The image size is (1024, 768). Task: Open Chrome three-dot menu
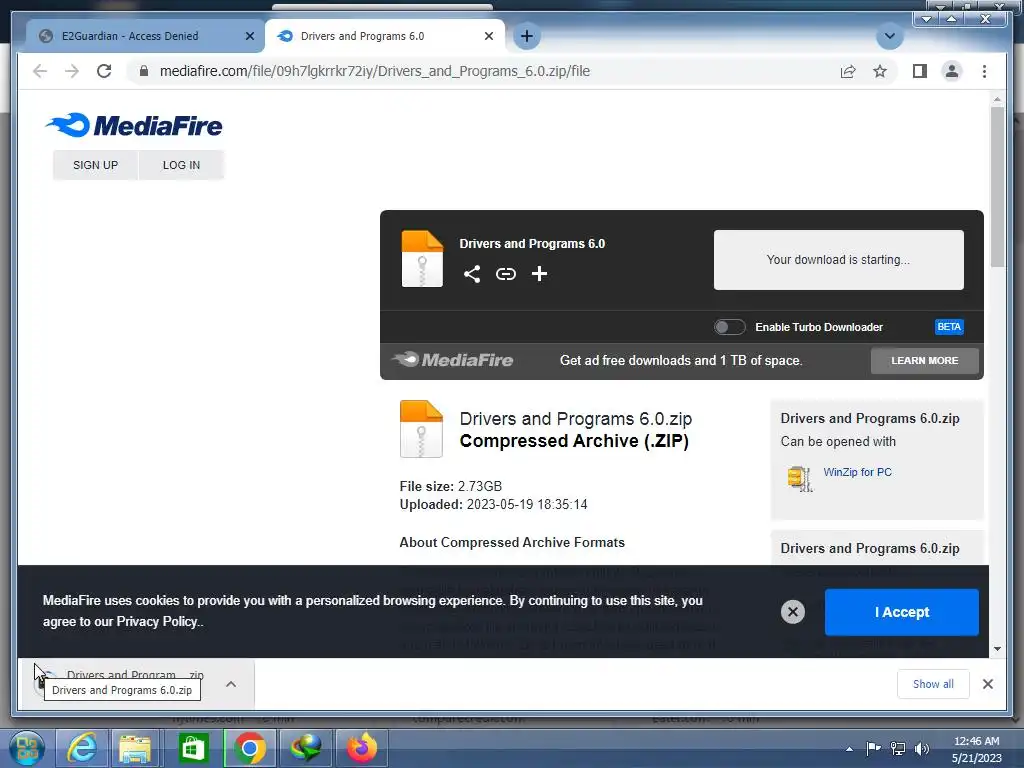pyautogui.click(x=984, y=71)
